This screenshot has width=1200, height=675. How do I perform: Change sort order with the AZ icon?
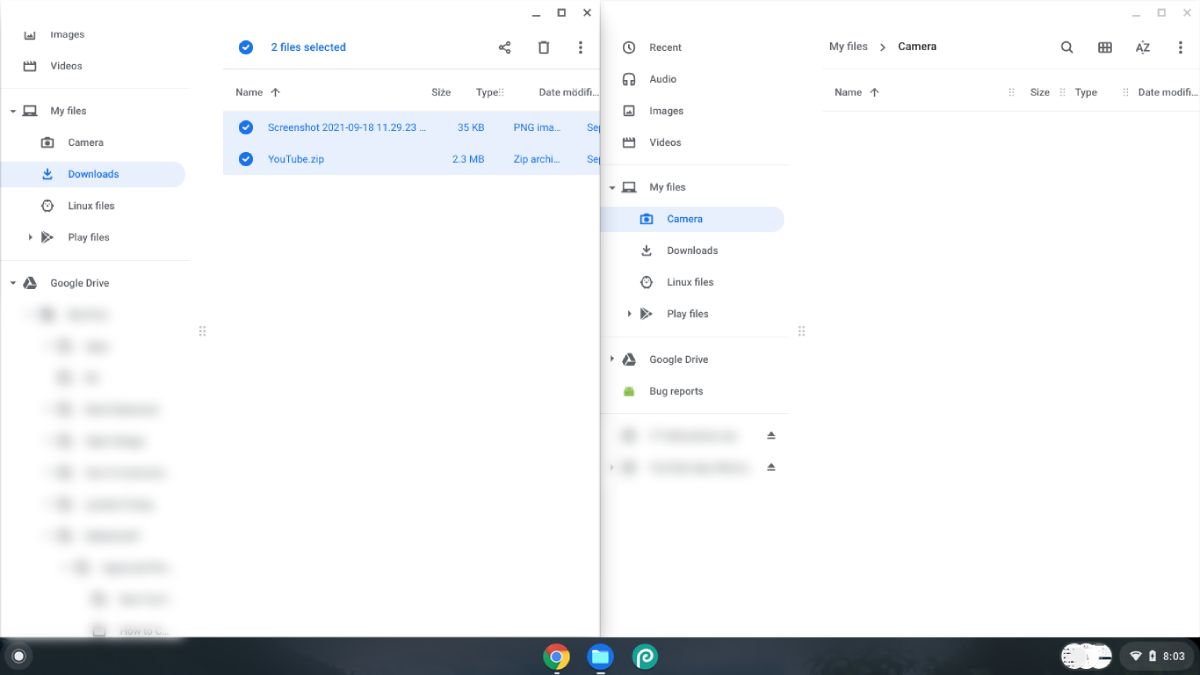click(x=1141, y=47)
